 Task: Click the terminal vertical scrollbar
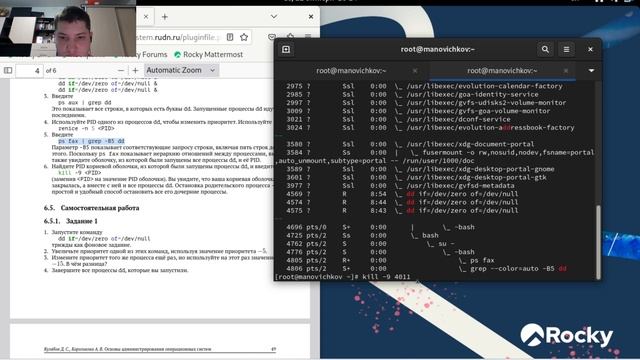[598, 241]
